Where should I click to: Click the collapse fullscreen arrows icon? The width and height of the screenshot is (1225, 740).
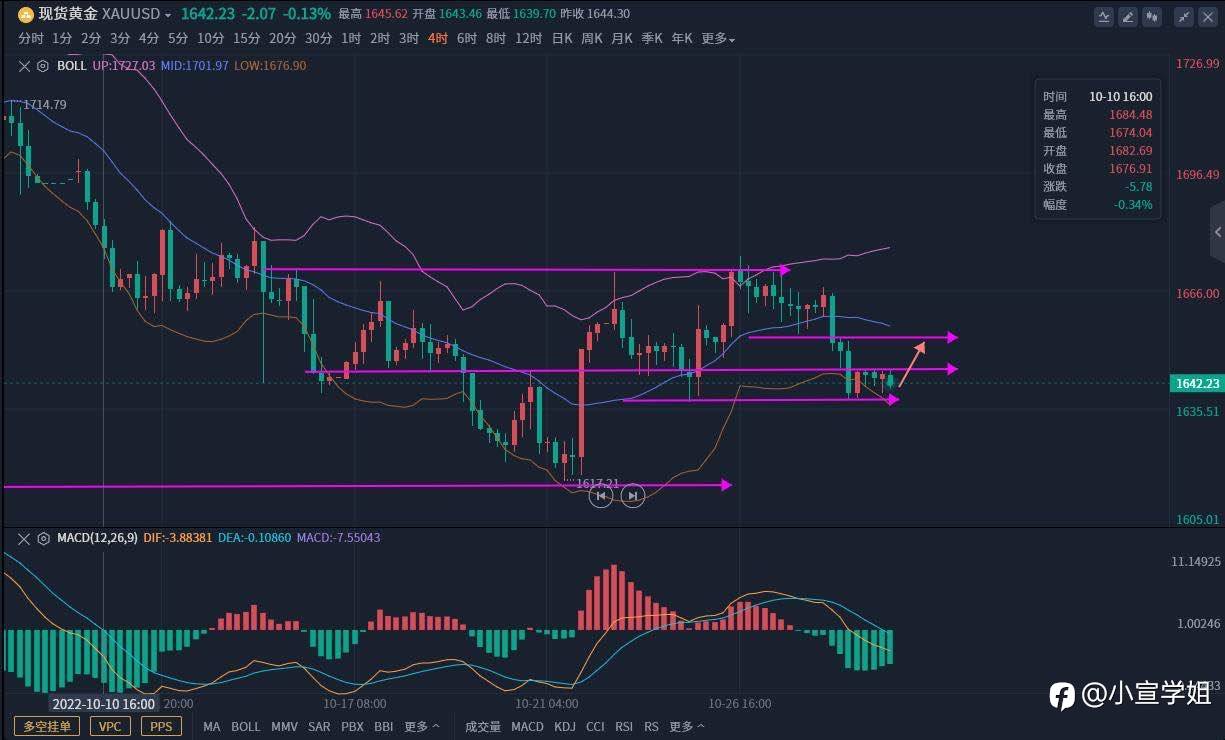tap(1184, 16)
